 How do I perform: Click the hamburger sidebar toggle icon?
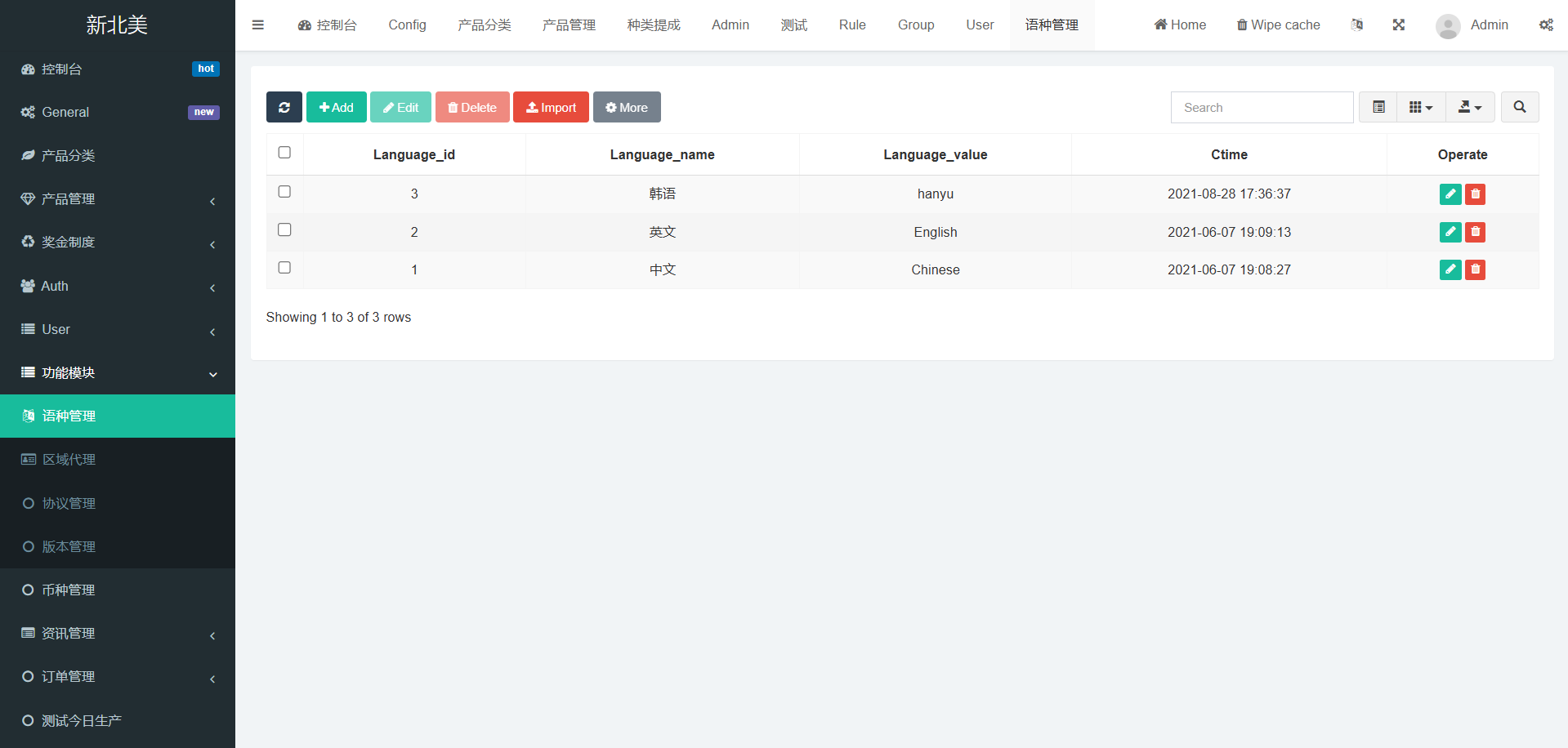click(258, 24)
